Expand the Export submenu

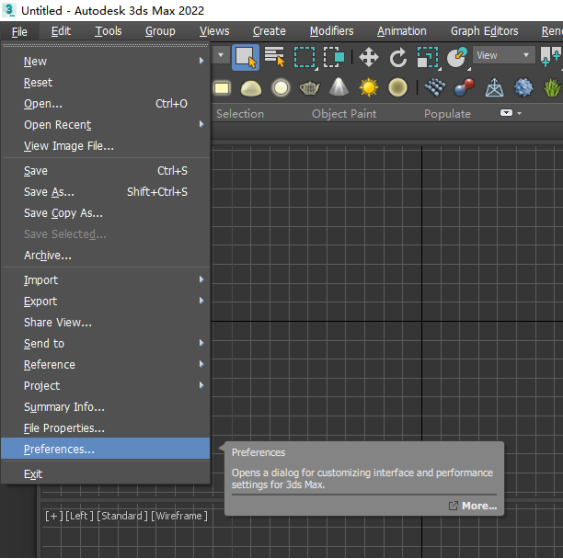(106, 301)
